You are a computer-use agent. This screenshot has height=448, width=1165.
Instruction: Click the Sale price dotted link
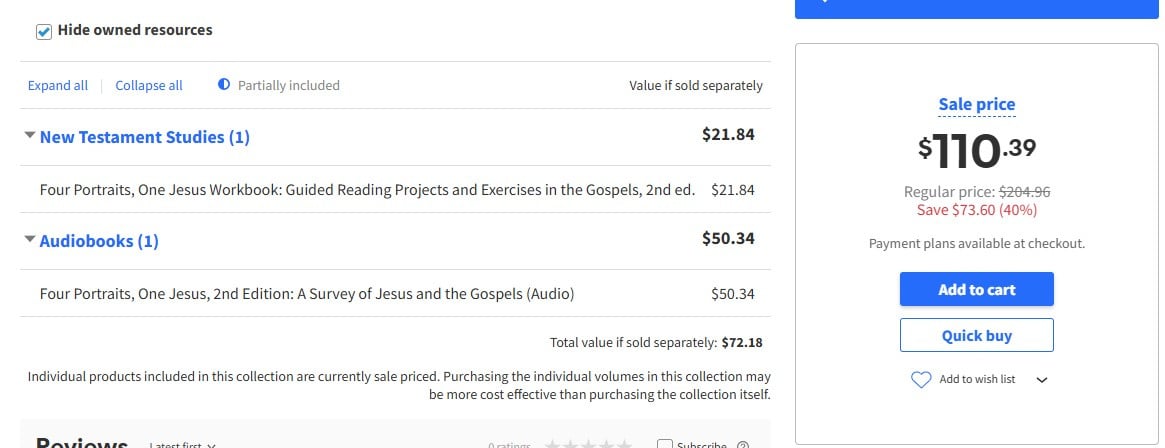[976, 104]
